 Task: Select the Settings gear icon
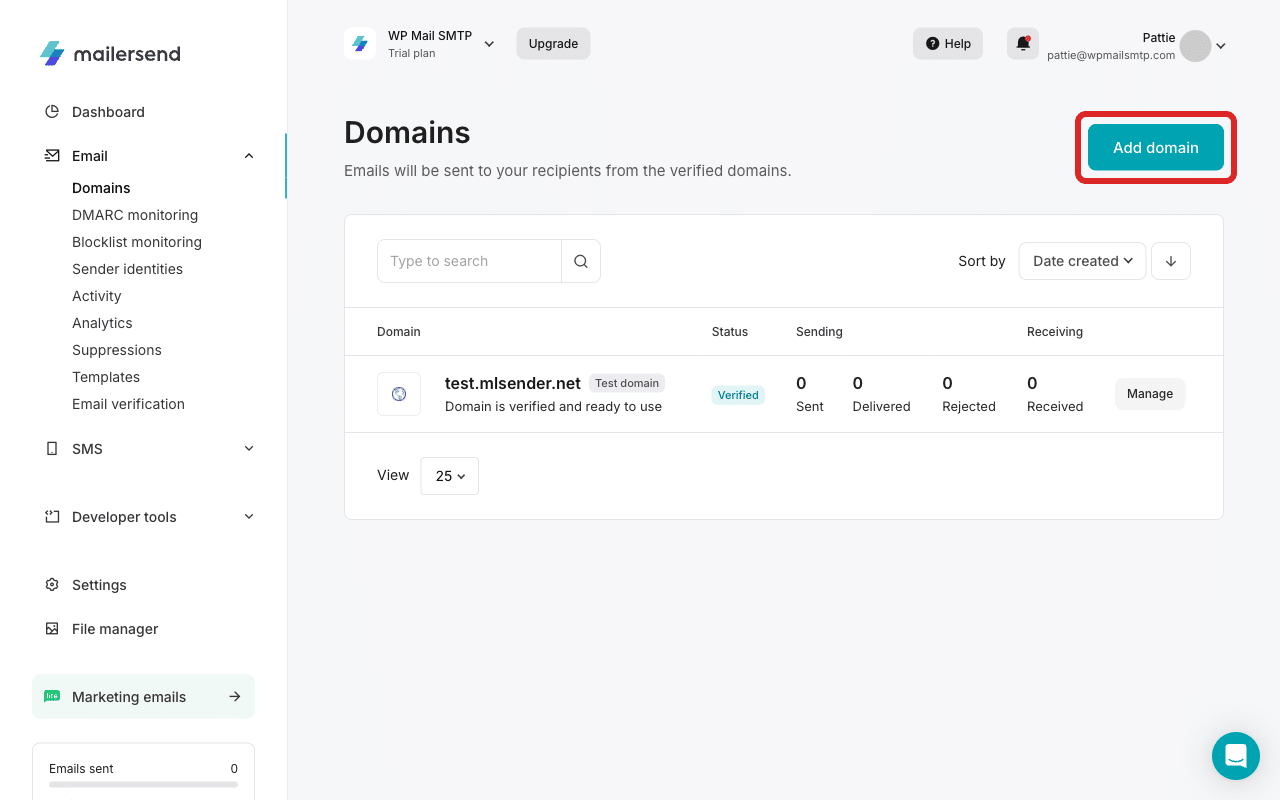point(51,584)
